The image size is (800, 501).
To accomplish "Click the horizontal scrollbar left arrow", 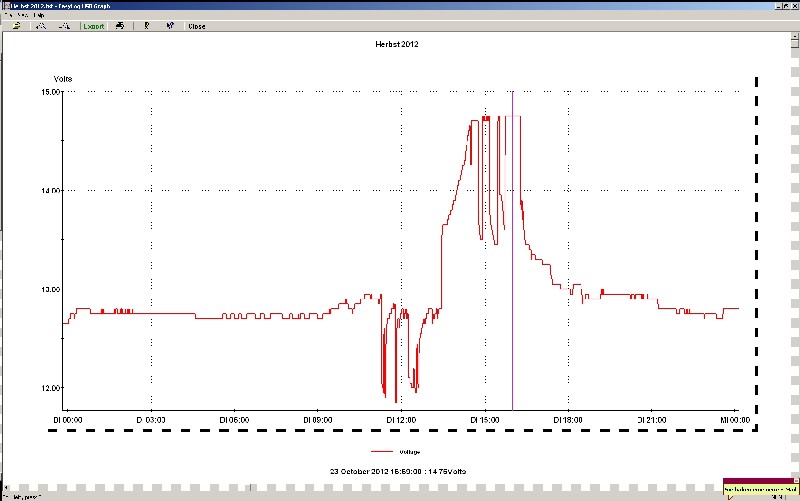I will coord(5,489).
